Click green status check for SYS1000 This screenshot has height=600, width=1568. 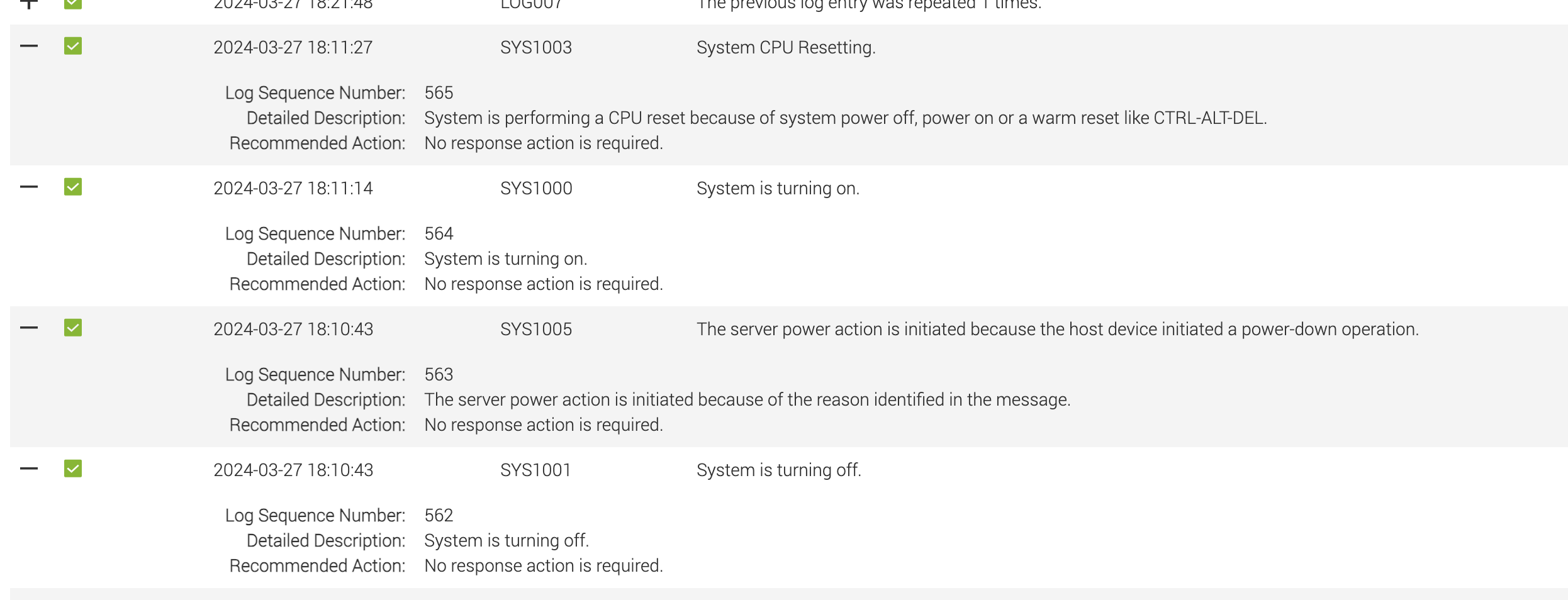[73, 187]
